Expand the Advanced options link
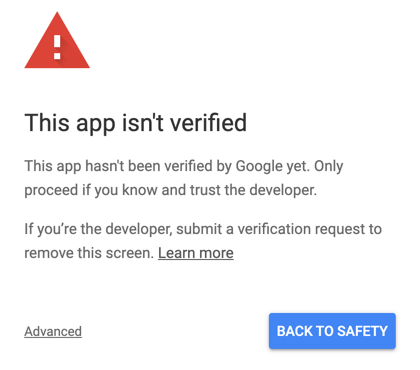Viewport: 420px width, 370px height. click(53, 331)
